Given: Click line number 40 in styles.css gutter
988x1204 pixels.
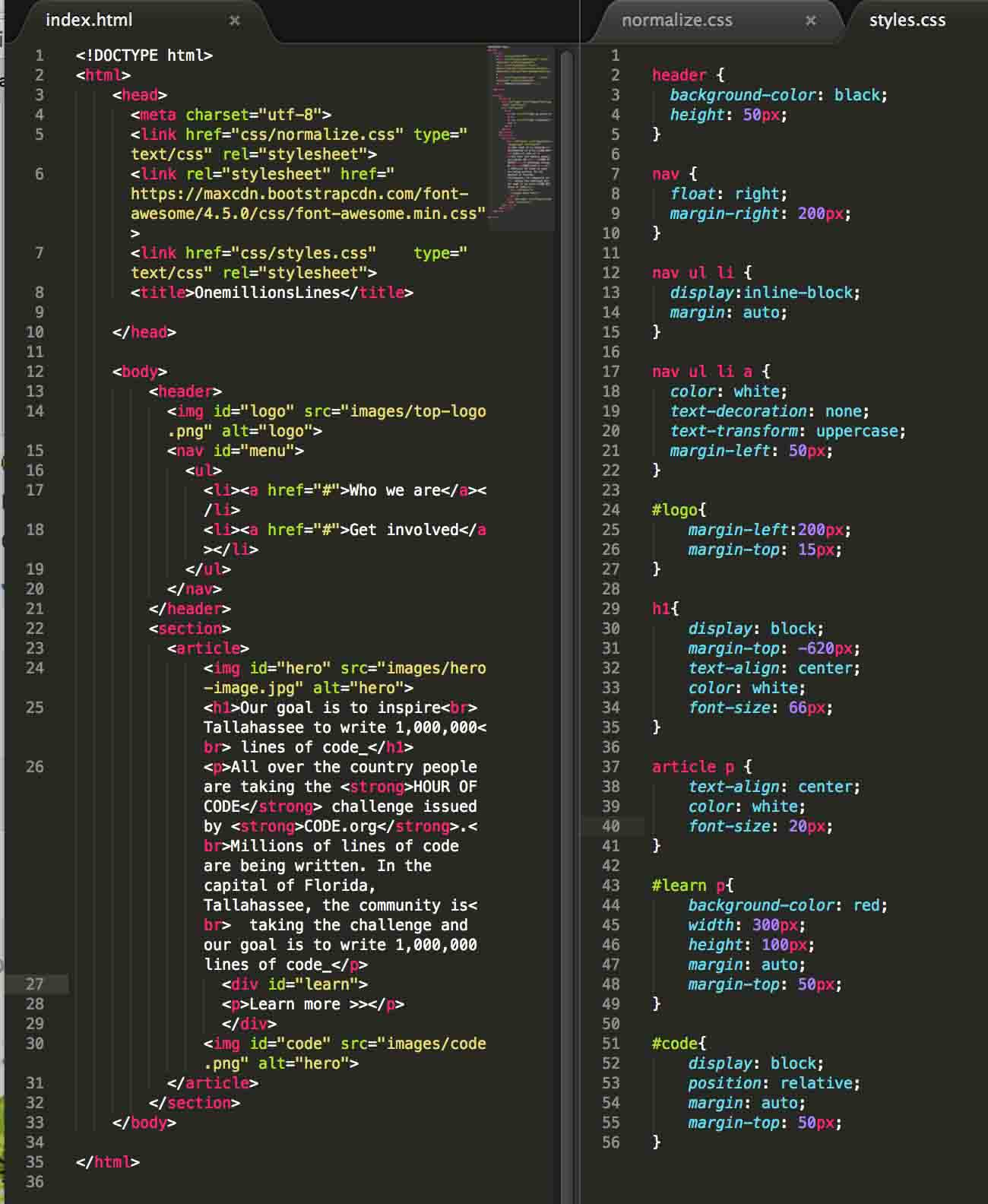Looking at the screenshot, I should click(611, 826).
